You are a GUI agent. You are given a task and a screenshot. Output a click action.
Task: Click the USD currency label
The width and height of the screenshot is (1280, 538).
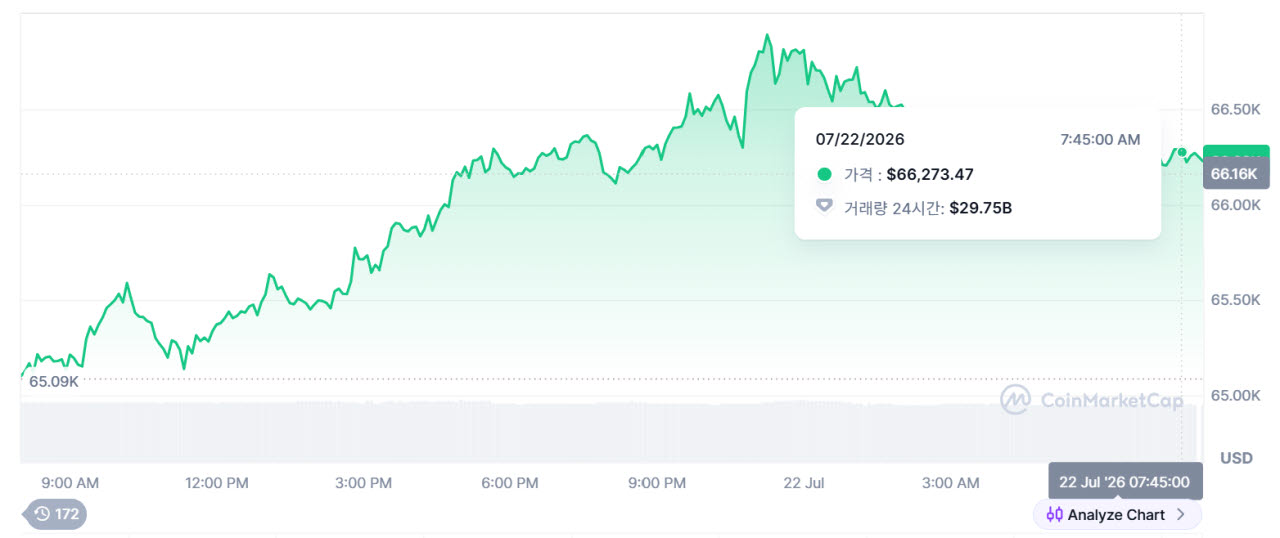(1237, 459)
